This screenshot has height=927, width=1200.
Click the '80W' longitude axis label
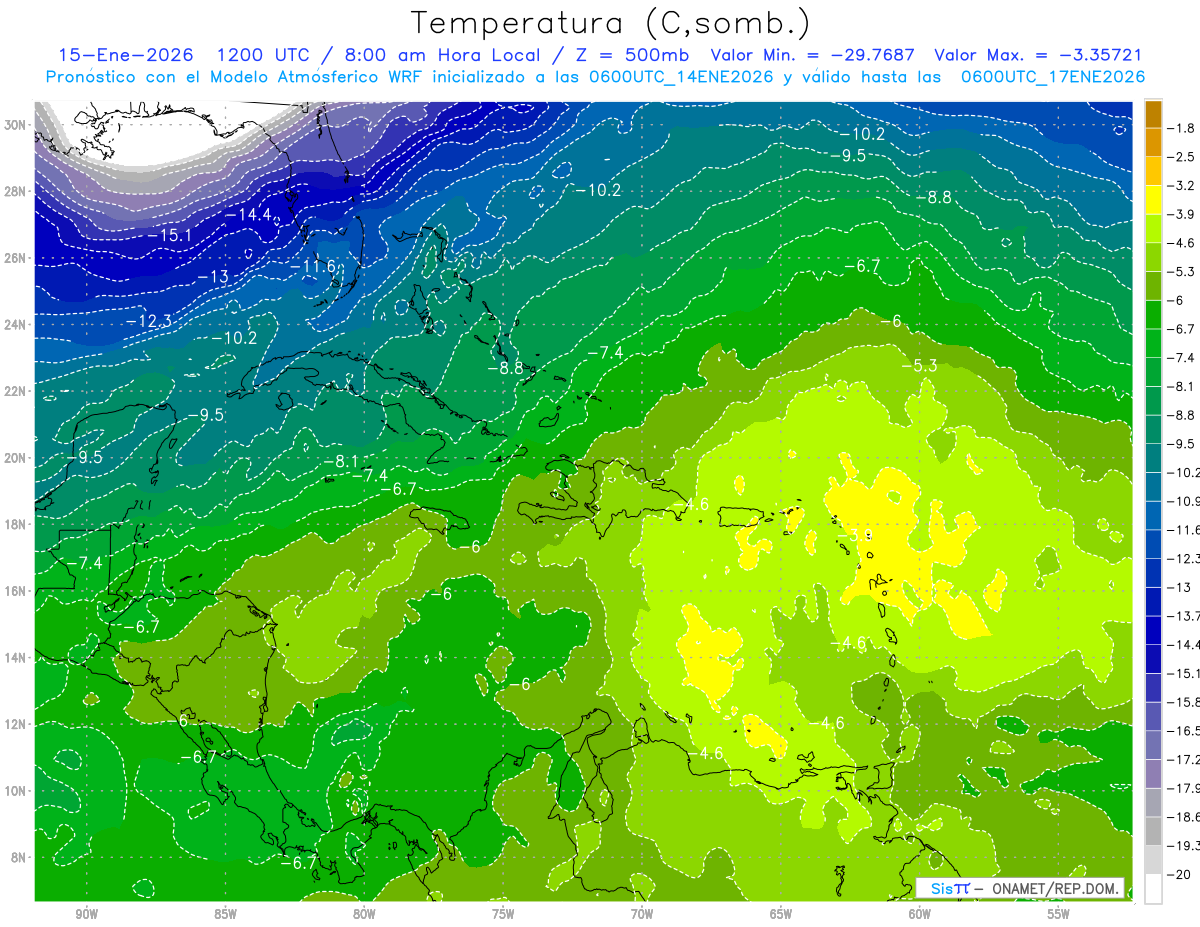[x=364, y=914]
